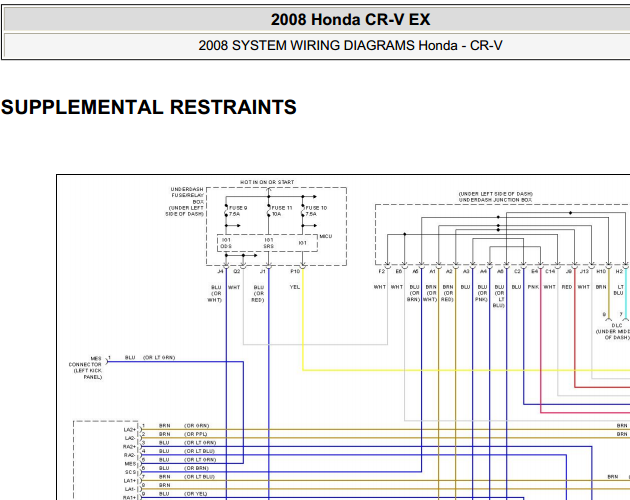Screen dimensions: 630x500
Task: Click the "2008 SYSTEM WIRING DIAGRAMS Honda - CR-V" subtitle
Action: pos(350,45)
